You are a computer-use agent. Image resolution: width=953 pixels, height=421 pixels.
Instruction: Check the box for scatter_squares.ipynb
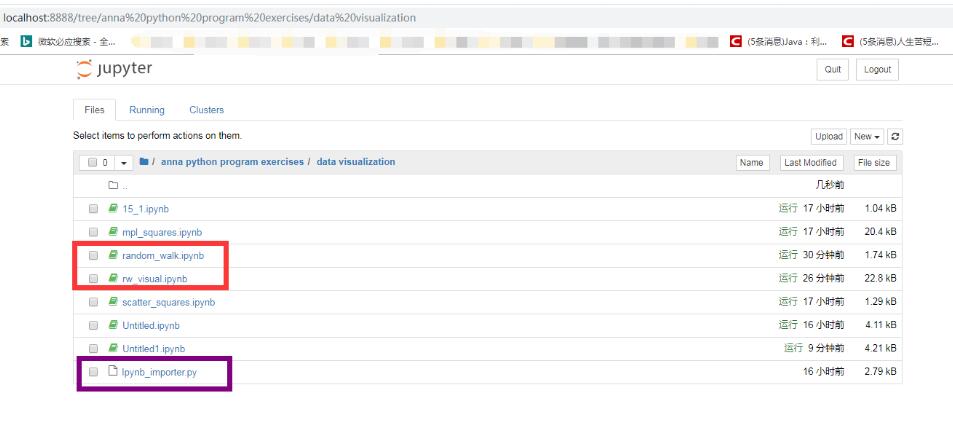(x=93, y=302)
